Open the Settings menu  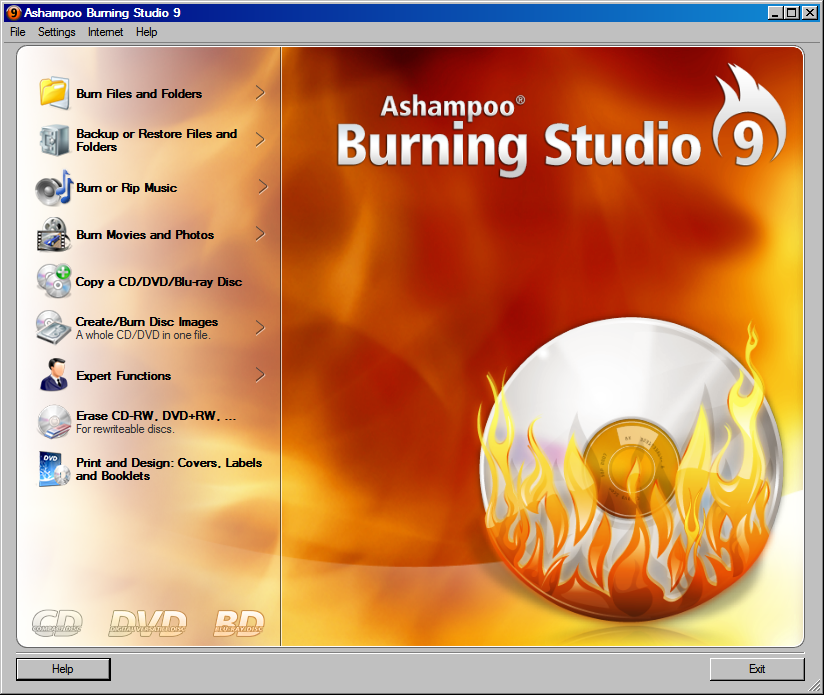click(57, 32)
